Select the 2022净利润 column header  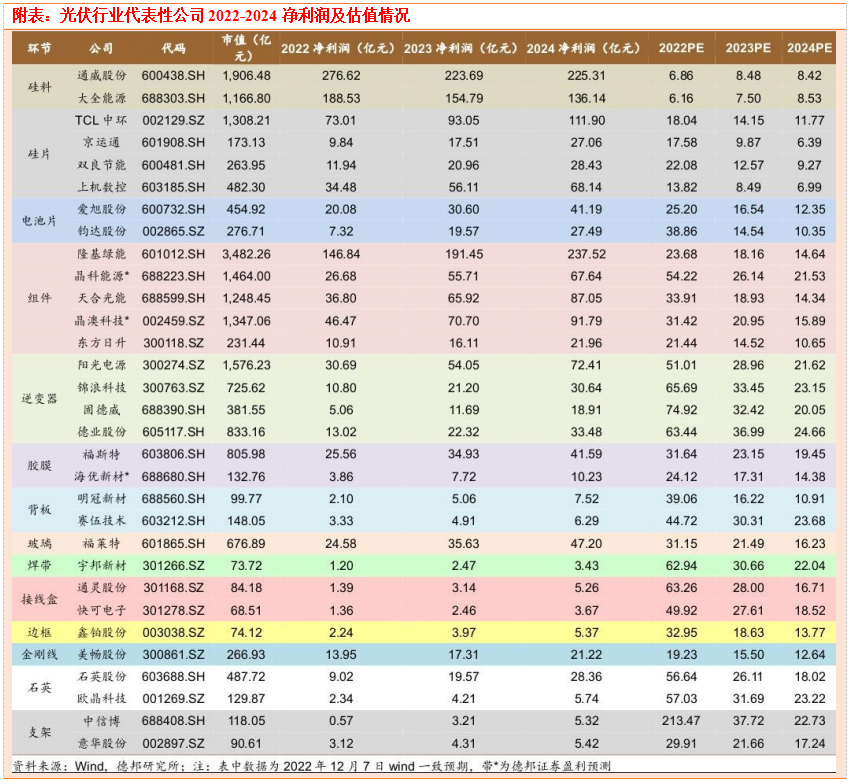coord(338,48)
